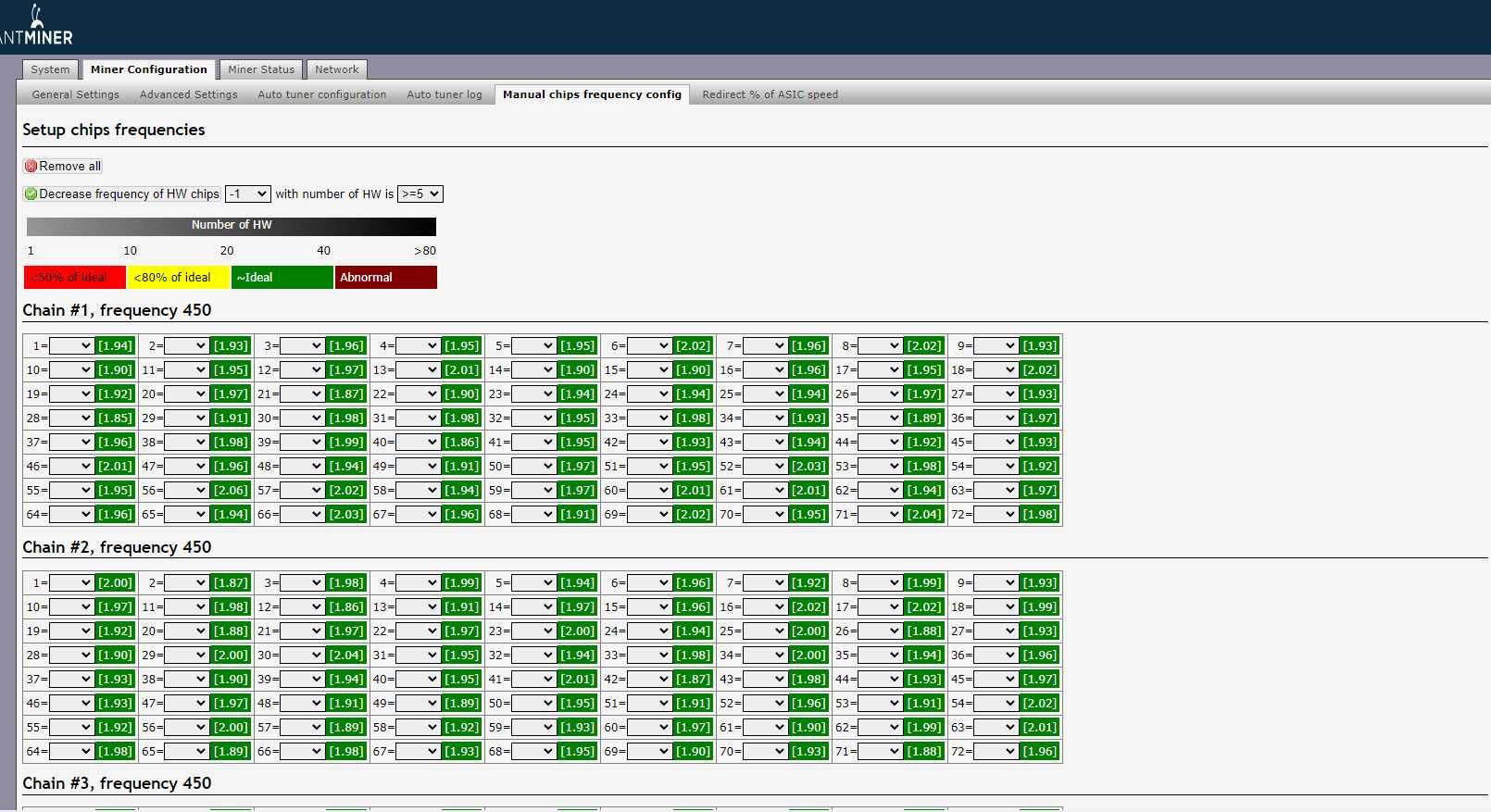Image resolution: width=1491 pixels, height=812 pixels.
Task: Open the Network tab
Action: 336,69
